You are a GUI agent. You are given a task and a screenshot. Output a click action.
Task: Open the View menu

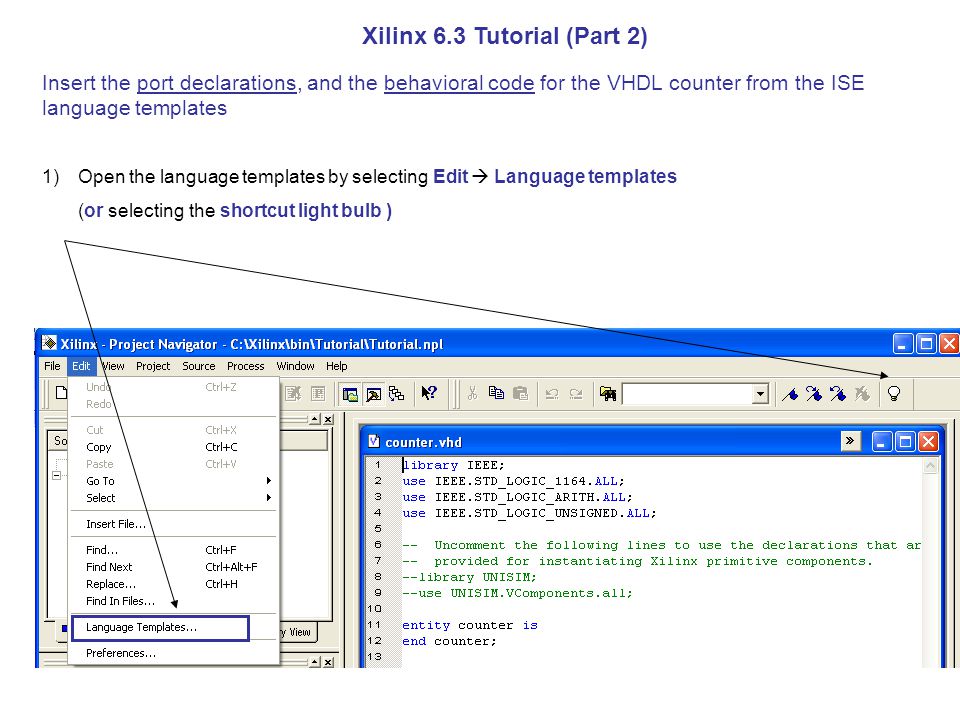(x=113, y=366)
